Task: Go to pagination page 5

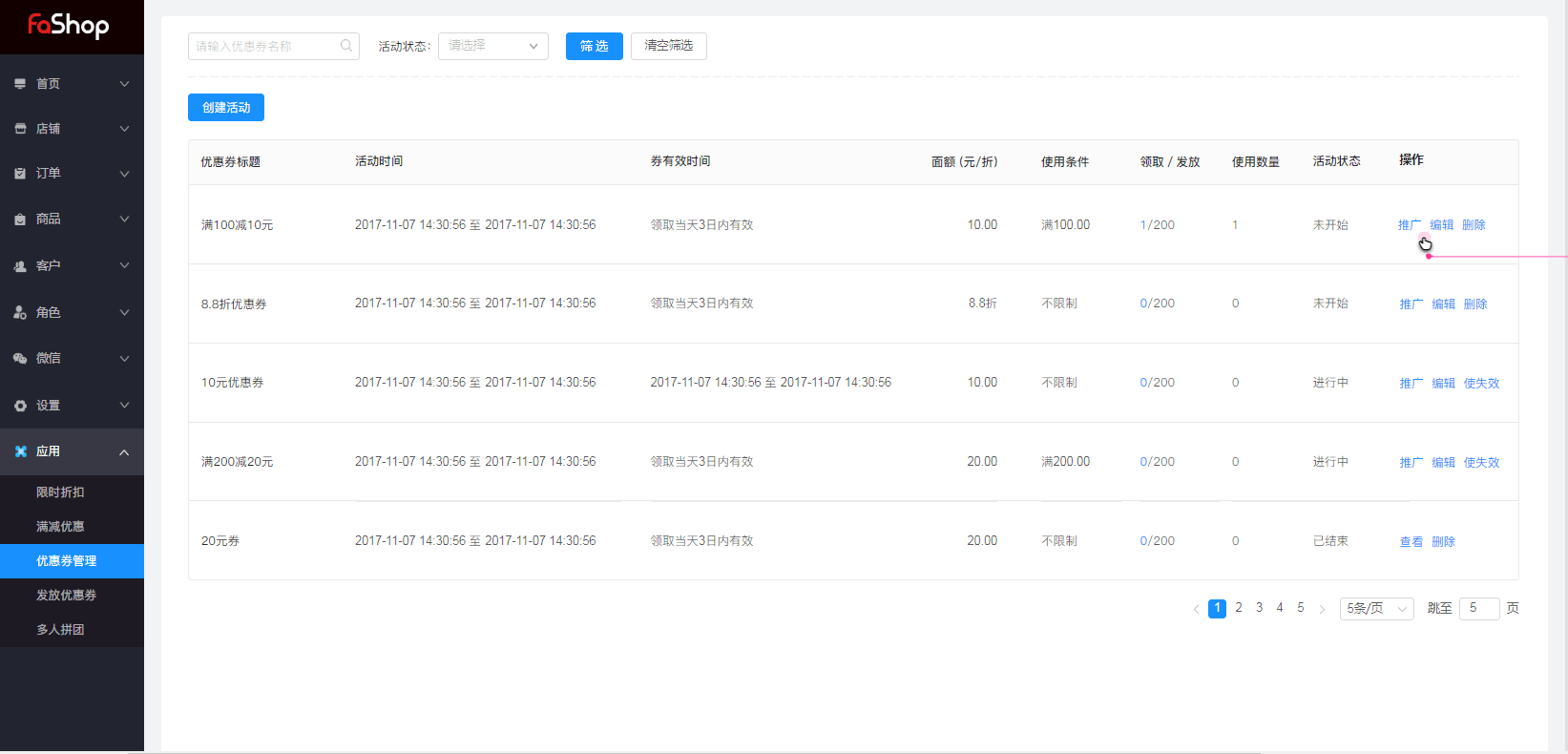Action: 1301,608
